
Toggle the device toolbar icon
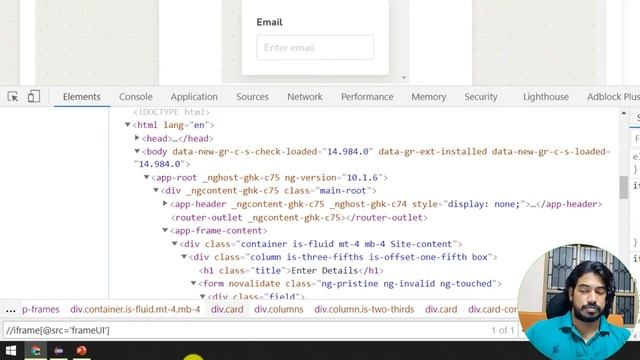point(34,96)
